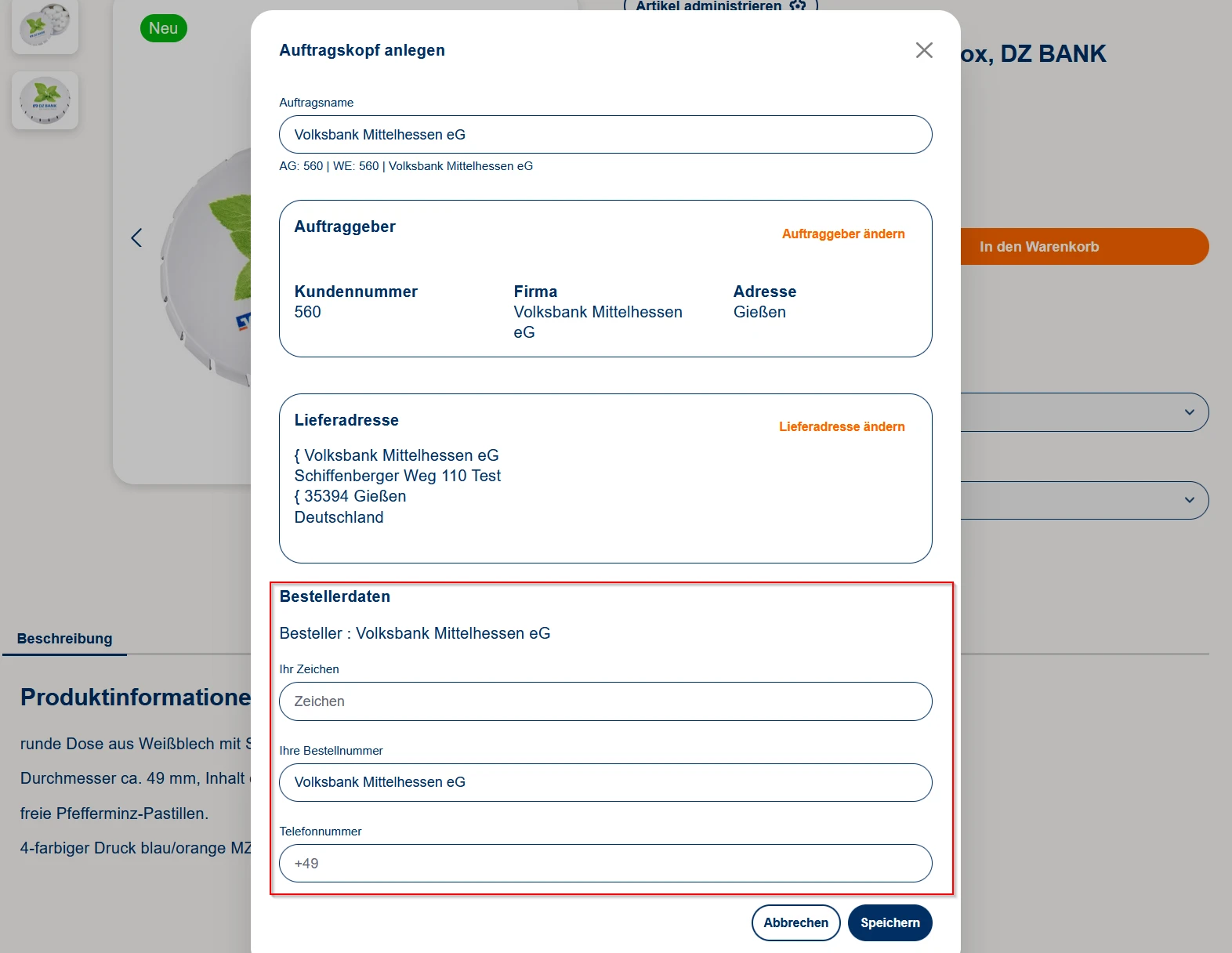The height and width of the screenshot is (953, 1232).
Task: Click the Artikel administrieren gear icon
Action: tap(798, 5)
